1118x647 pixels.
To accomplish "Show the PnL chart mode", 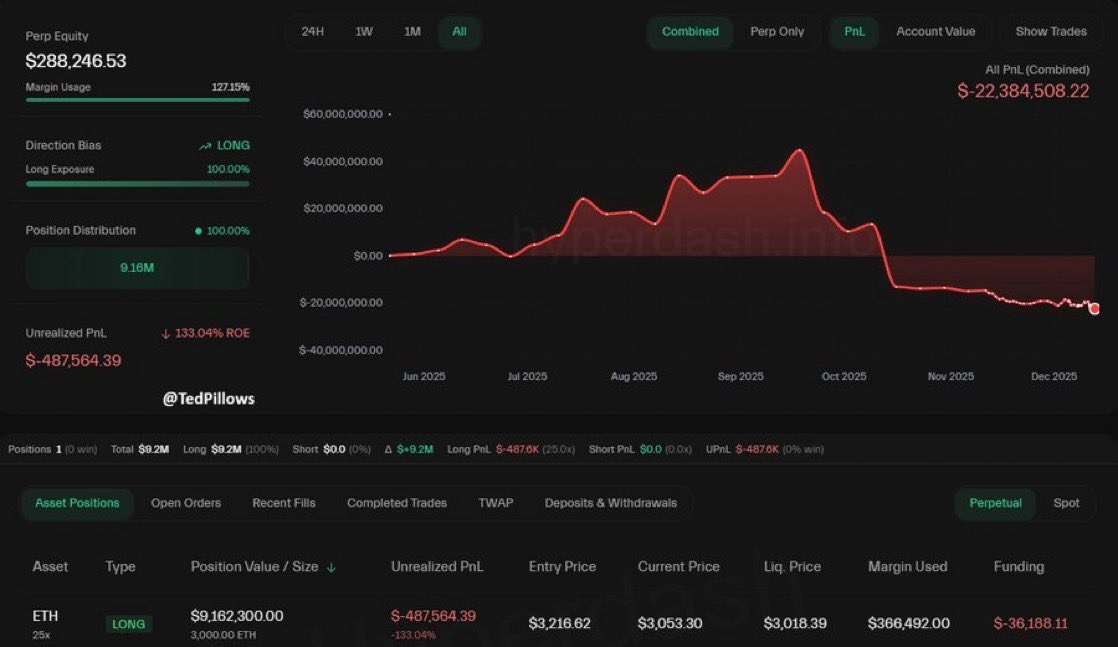I will 854,31.
